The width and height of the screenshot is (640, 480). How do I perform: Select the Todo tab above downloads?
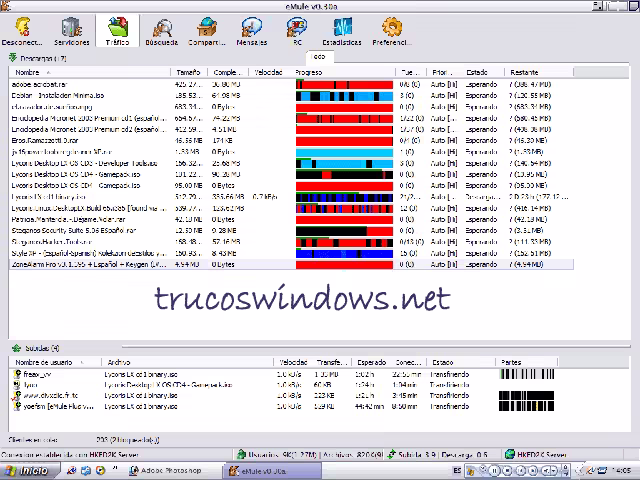click(319, 57)
